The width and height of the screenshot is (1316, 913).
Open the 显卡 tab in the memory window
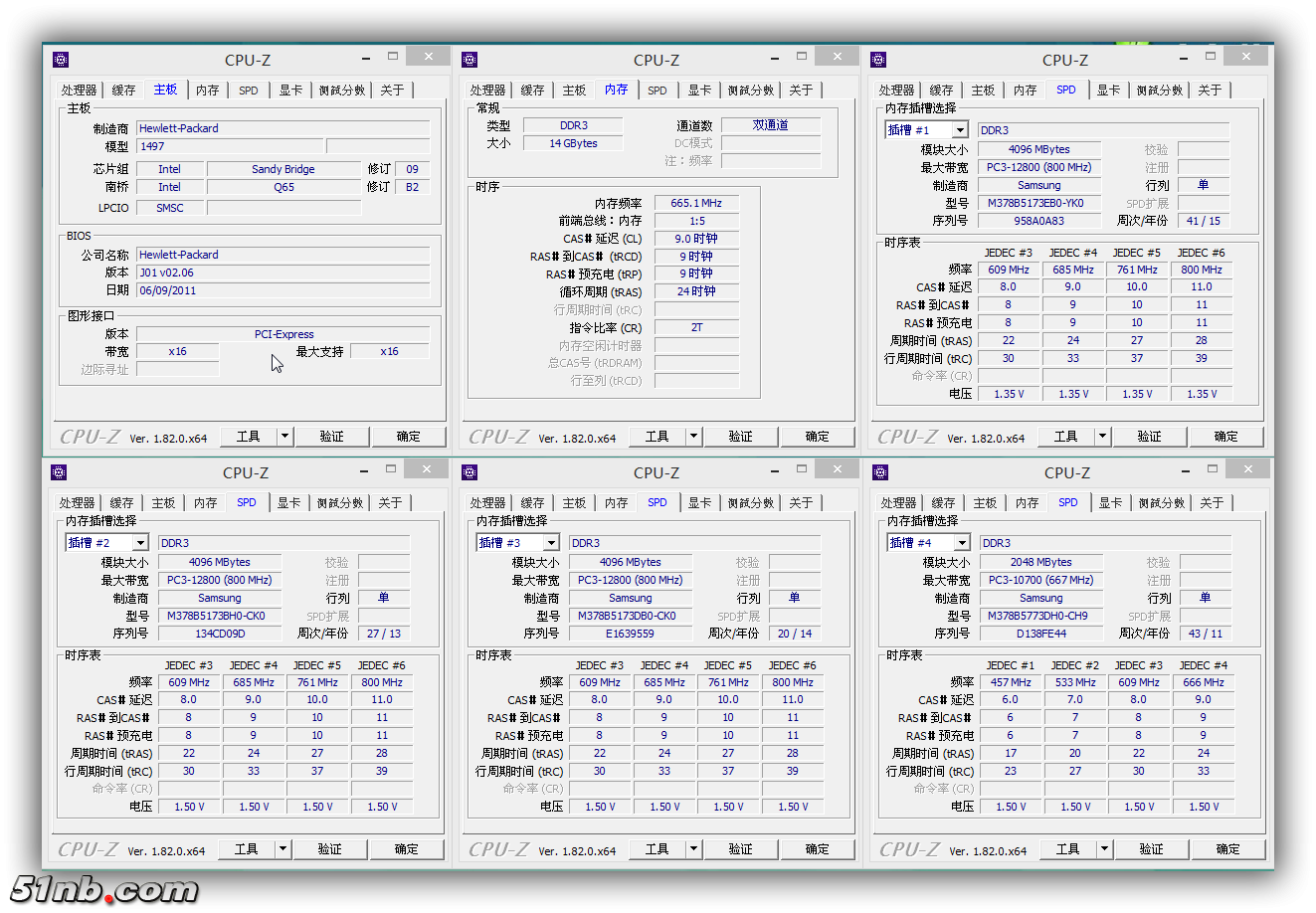pos(698,90)
